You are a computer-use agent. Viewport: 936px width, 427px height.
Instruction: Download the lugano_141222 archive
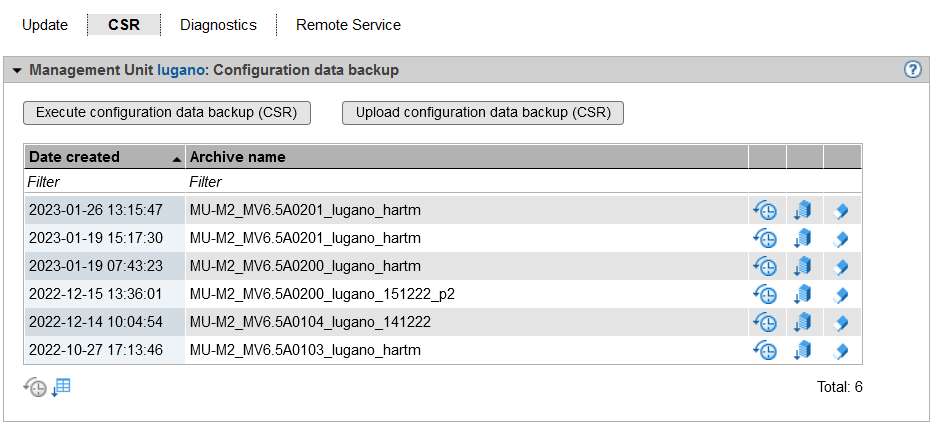coord(803,322)
